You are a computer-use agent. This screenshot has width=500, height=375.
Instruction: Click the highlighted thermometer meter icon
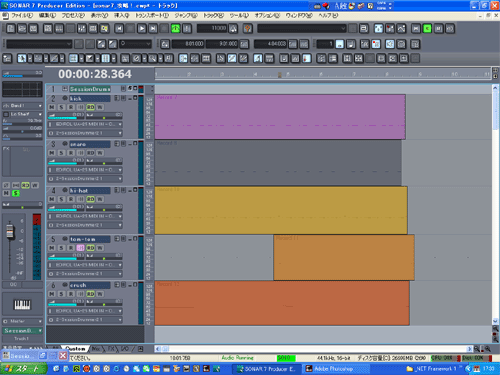(306, 59)
